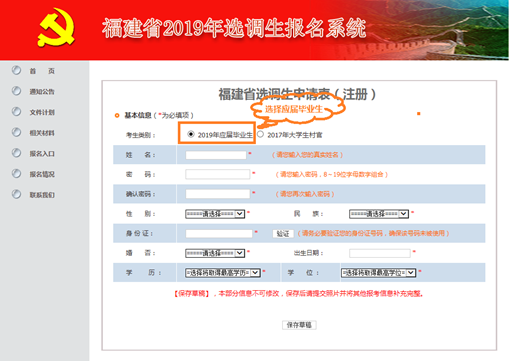519x361 pixels.
Task: Click the round bullet icon beside 联系我们
Action: [16, 194]
